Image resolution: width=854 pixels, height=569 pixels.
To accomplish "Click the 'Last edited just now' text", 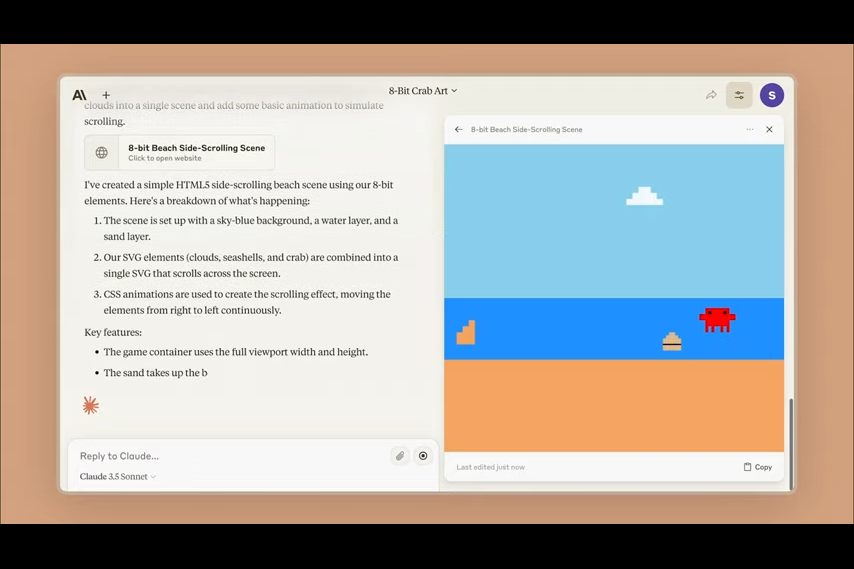I will [490, 467].
